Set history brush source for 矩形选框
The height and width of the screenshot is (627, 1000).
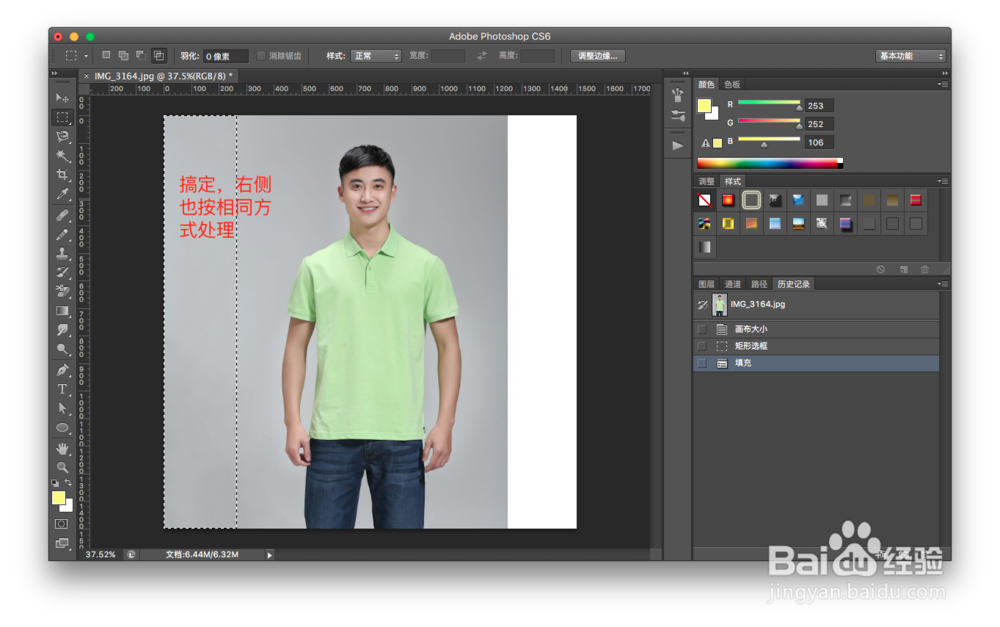pos(702,346)
